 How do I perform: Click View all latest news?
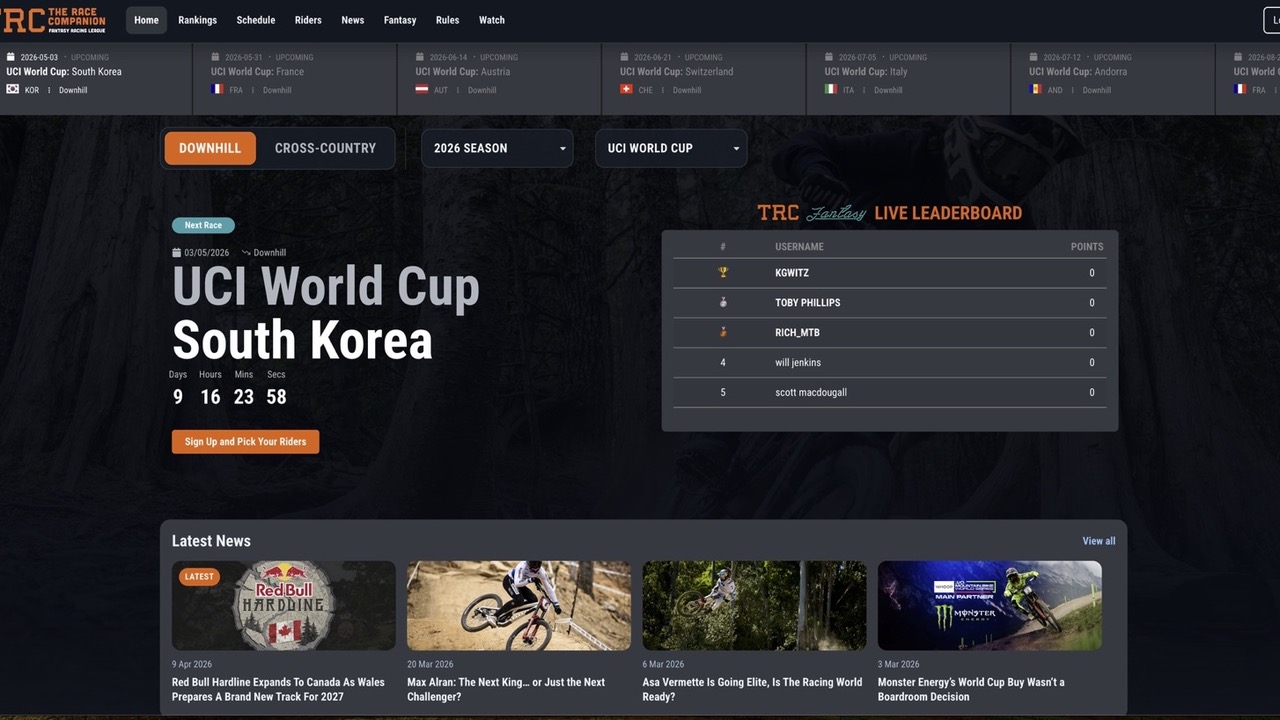[x=1099, y=541]
